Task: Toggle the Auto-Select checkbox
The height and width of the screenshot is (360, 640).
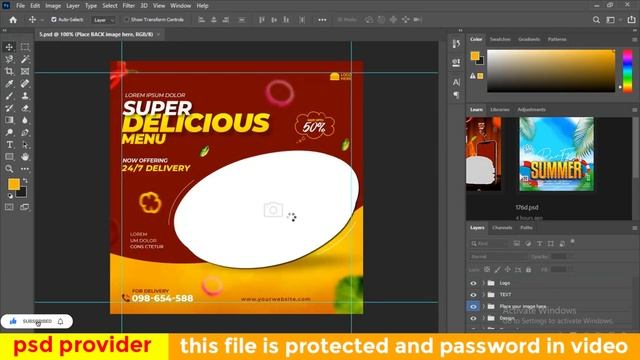Action: click(53, 20)
